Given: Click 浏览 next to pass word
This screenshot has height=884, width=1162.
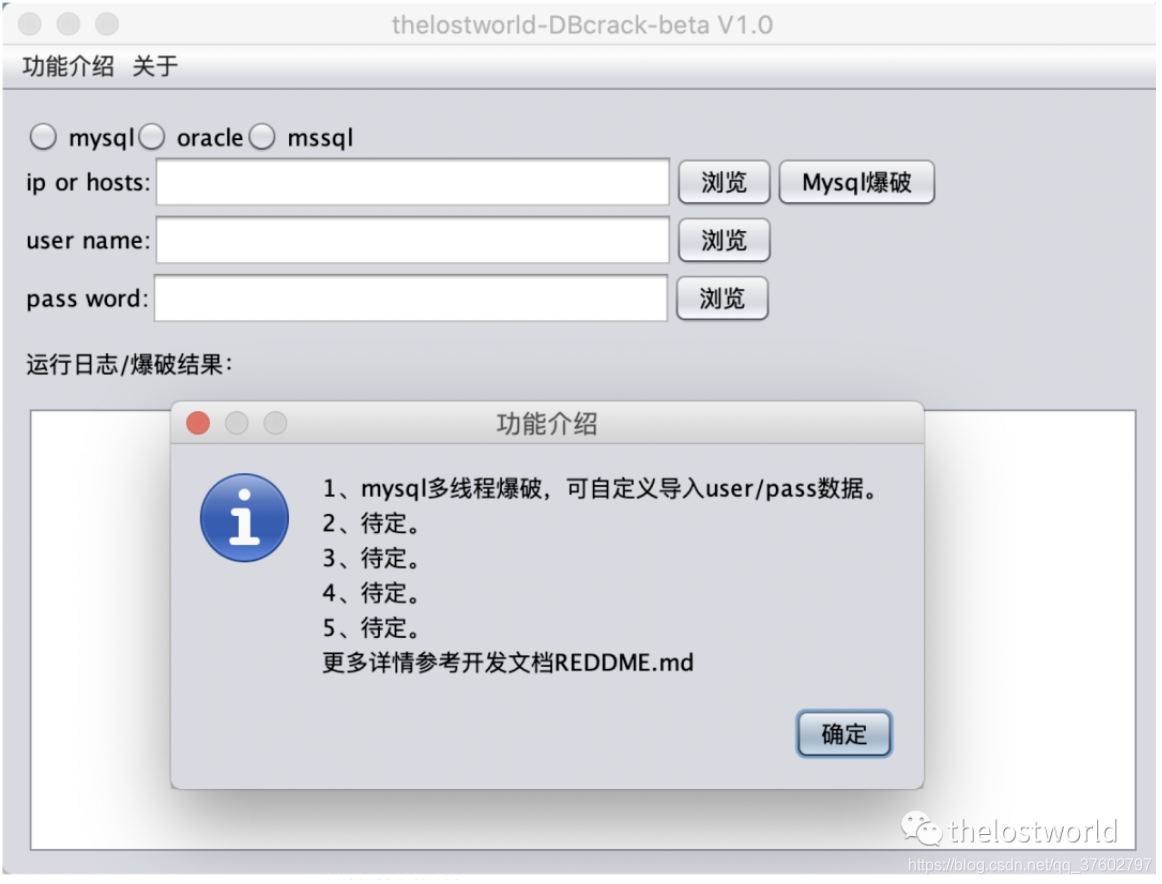Looking at the screenshot, I should point(722,299).
